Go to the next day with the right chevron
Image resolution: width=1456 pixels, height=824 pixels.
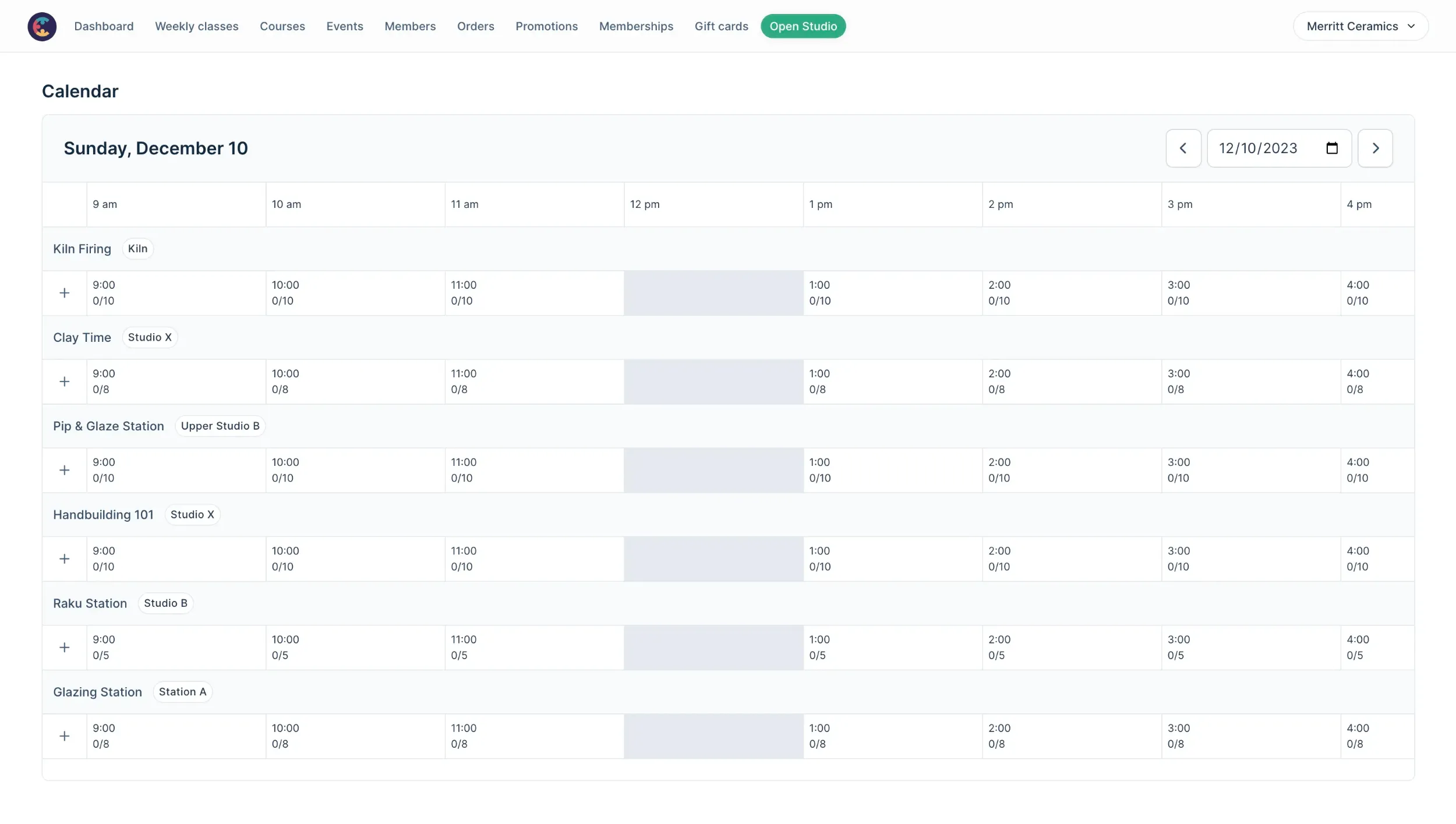point(1375,148)
